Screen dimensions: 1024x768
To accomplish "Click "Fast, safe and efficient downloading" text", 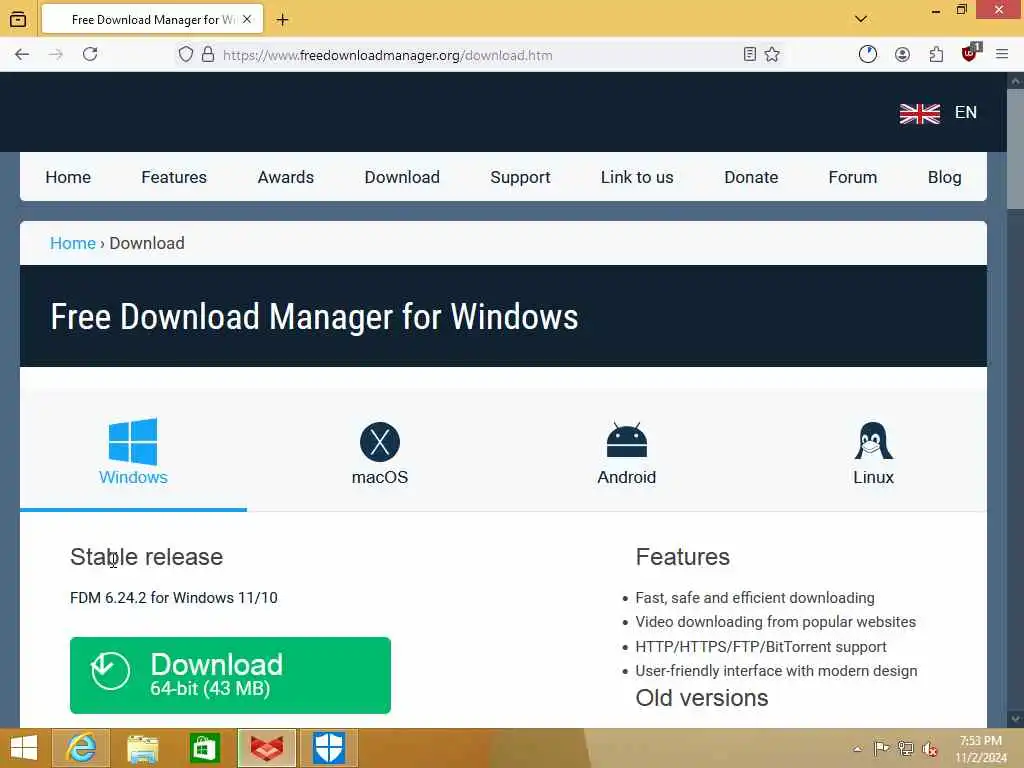I will (755, 598).
